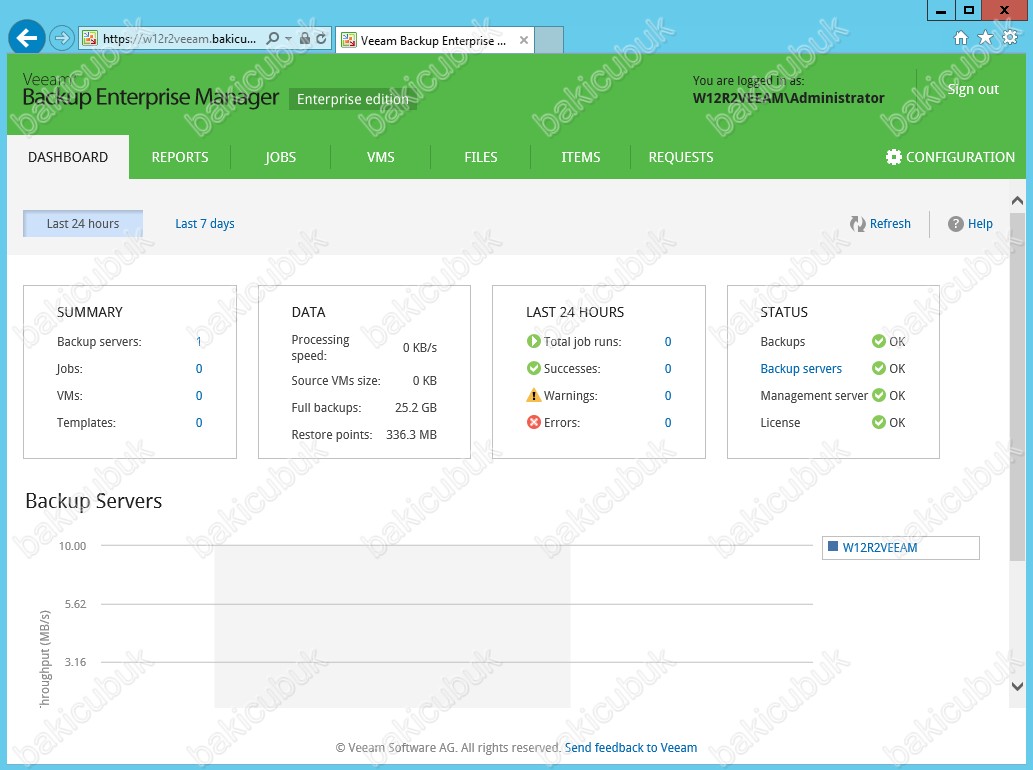
Task: Click the scrollbar down arrow
Action: click(x=1017, y=686)
